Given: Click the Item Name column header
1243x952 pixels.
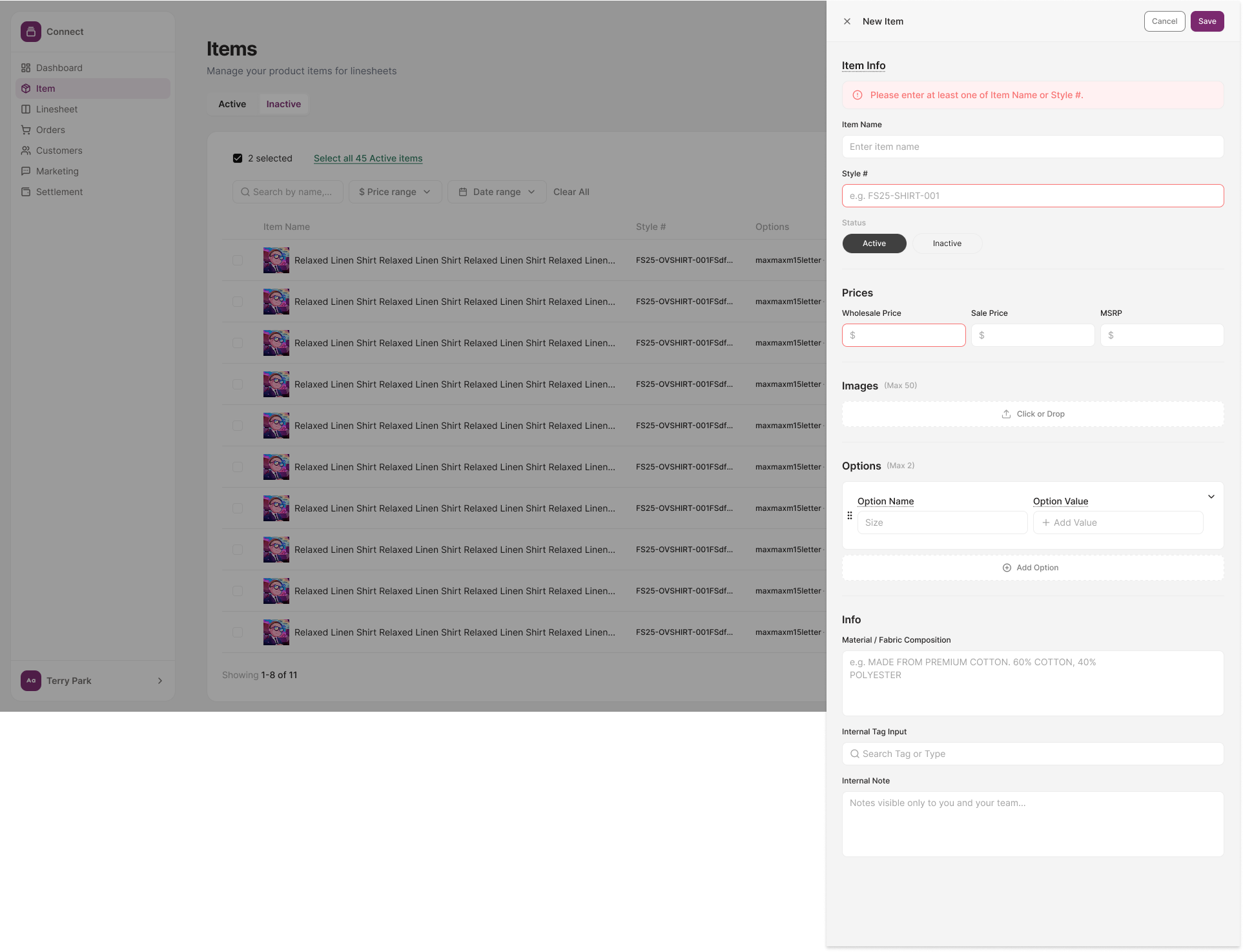Looking at the screenshot, I should click(287, 227).
